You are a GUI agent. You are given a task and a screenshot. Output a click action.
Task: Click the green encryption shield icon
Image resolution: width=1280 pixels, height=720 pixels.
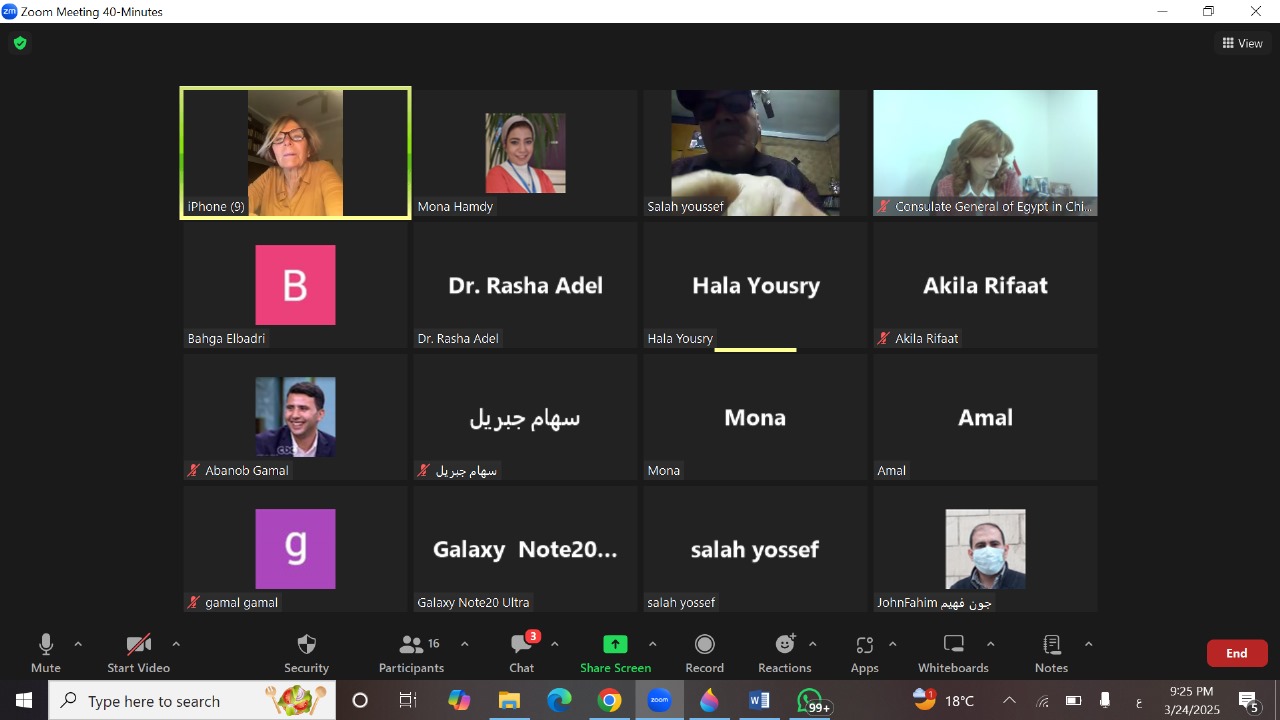[19, 43]
